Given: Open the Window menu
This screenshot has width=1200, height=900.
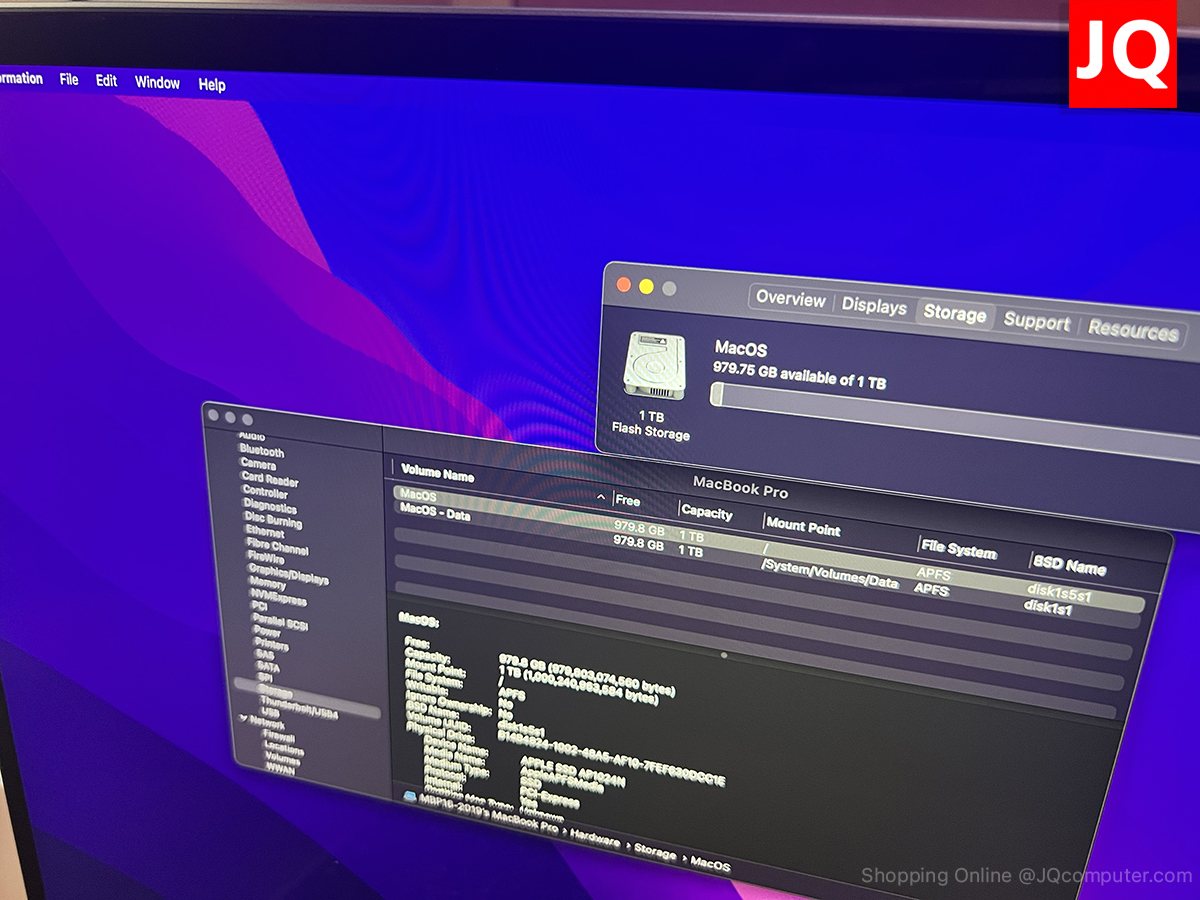Looking at the screenshot, I should 157,82.
